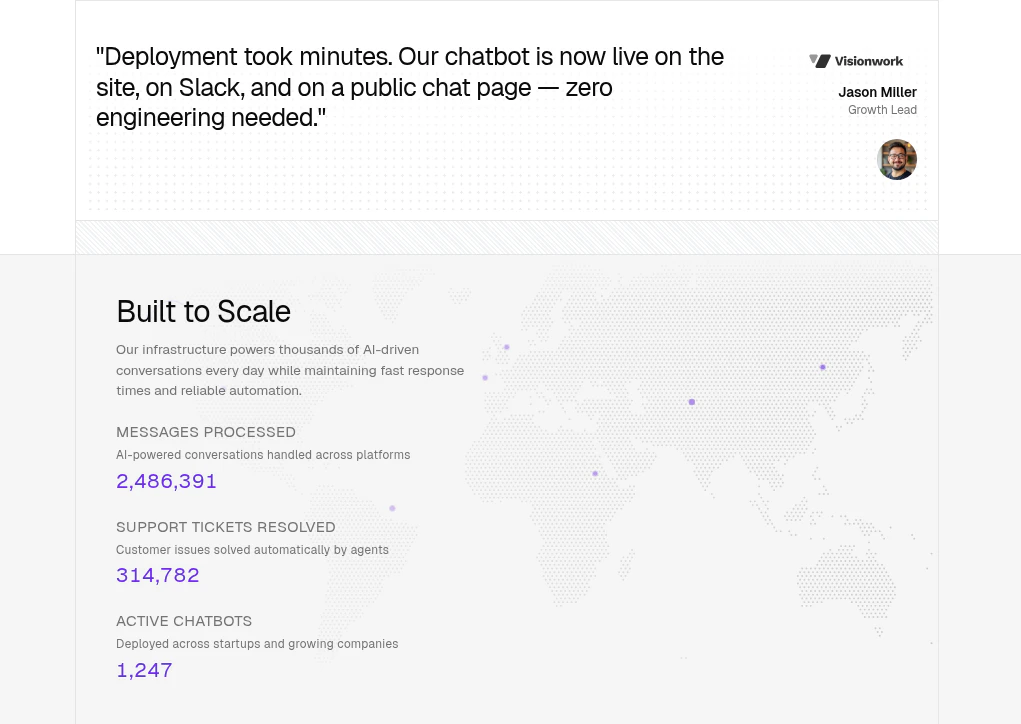The height and width of the screenshot is (724, 1021).
Task: Click 'Customer issues solved automatically by agents'
Action: (x=252, y=550)
